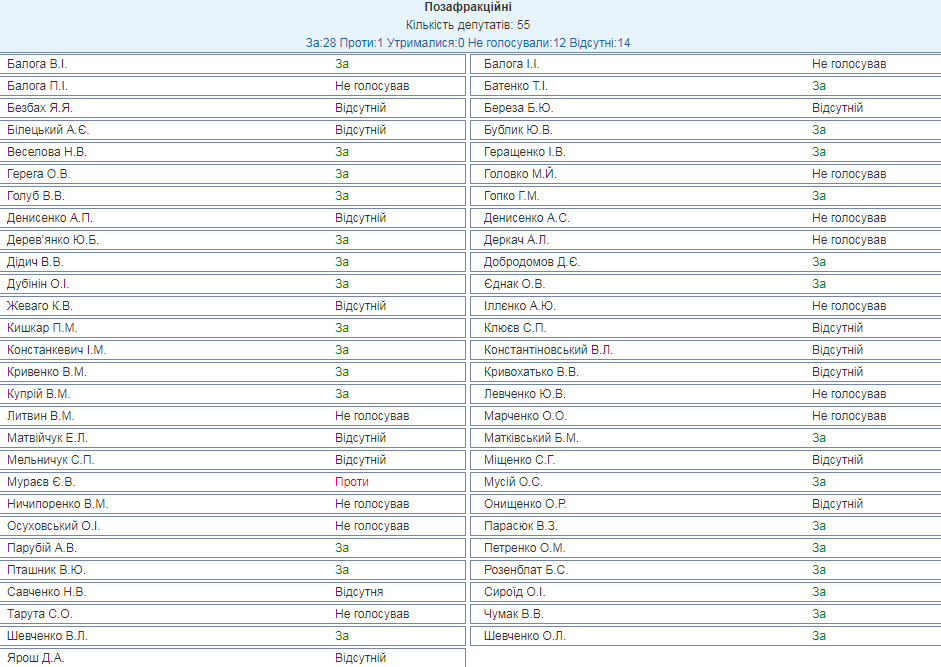Image resolution: width=941 pixels, height=667 pixels.
Task: Select deputy name Парубій А.В.
Action: pyautogui.click(x=42, y=548)
